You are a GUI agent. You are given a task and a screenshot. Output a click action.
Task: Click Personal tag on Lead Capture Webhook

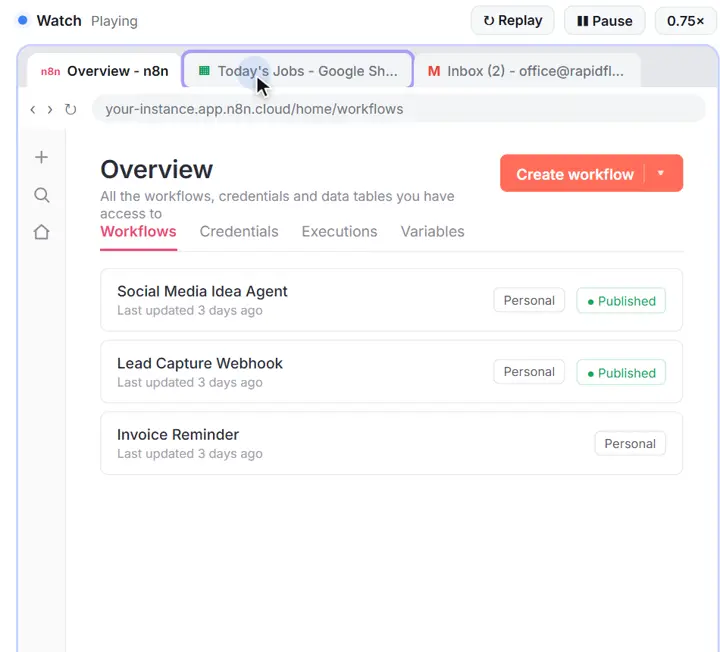click(x=529, y=372)
